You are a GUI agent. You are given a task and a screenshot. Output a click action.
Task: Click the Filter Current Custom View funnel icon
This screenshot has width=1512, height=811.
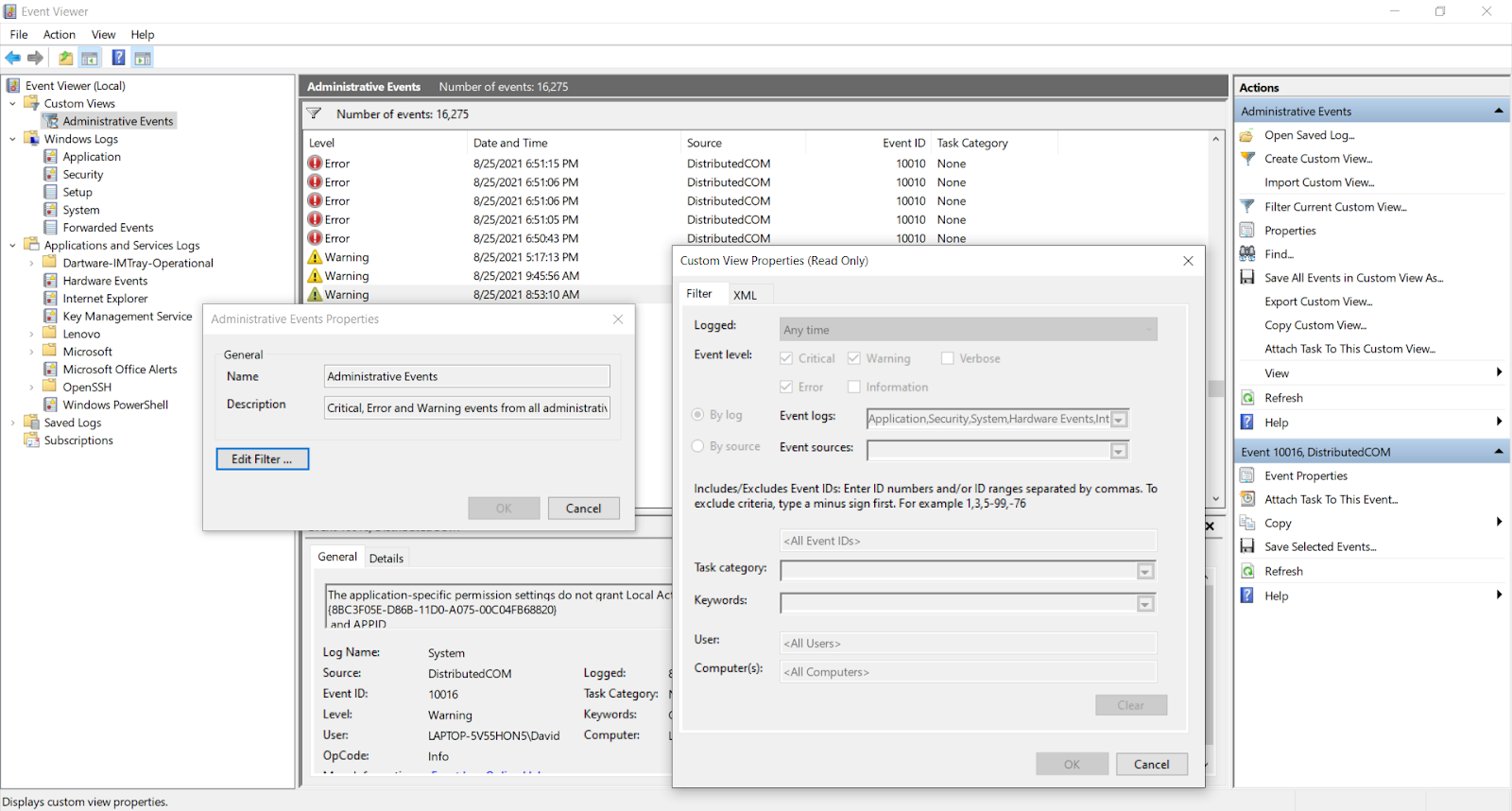1247,206
